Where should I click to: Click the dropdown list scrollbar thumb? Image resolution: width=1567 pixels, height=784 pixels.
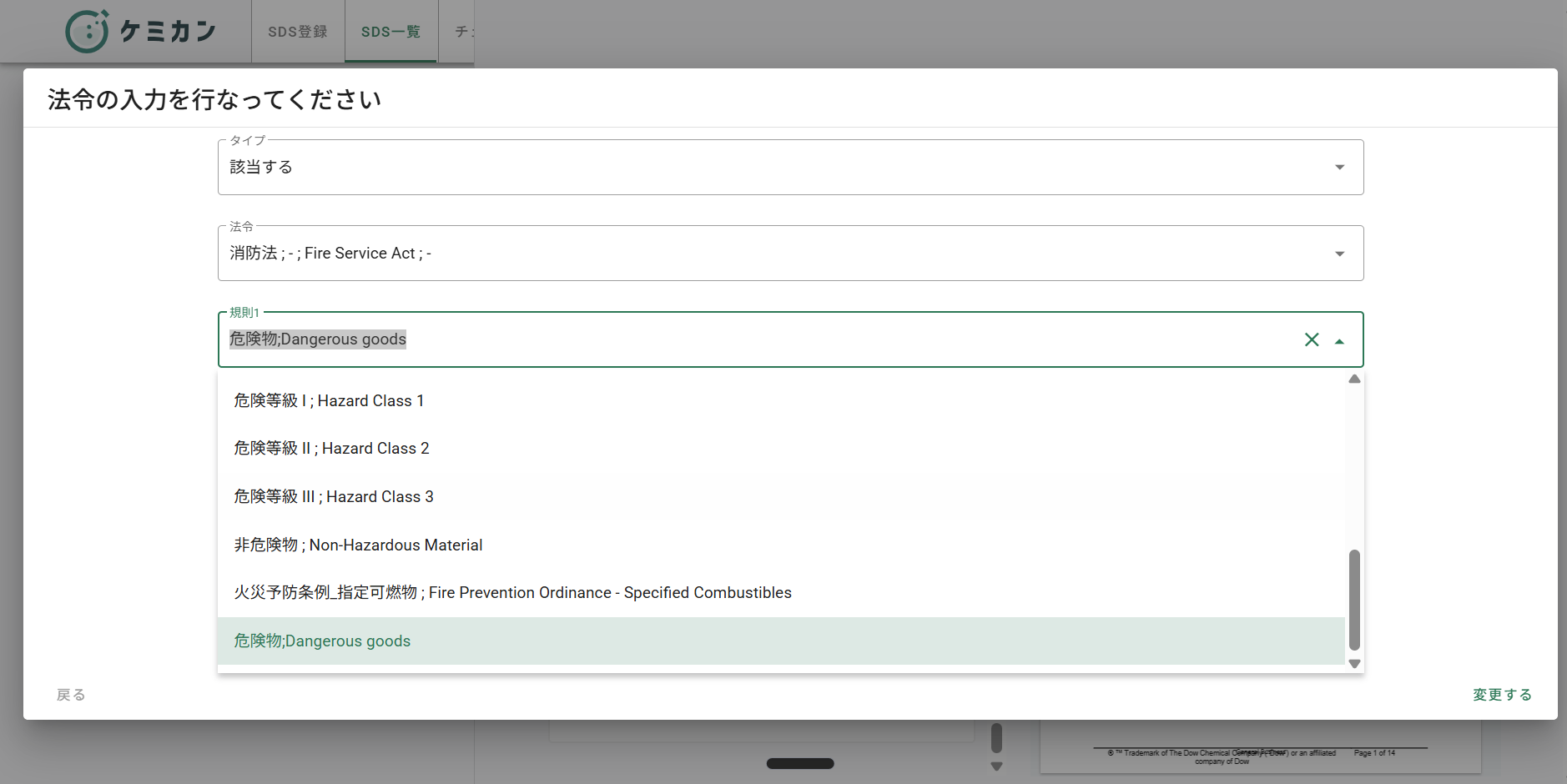pyautogui.click(x=1354, y=600)
